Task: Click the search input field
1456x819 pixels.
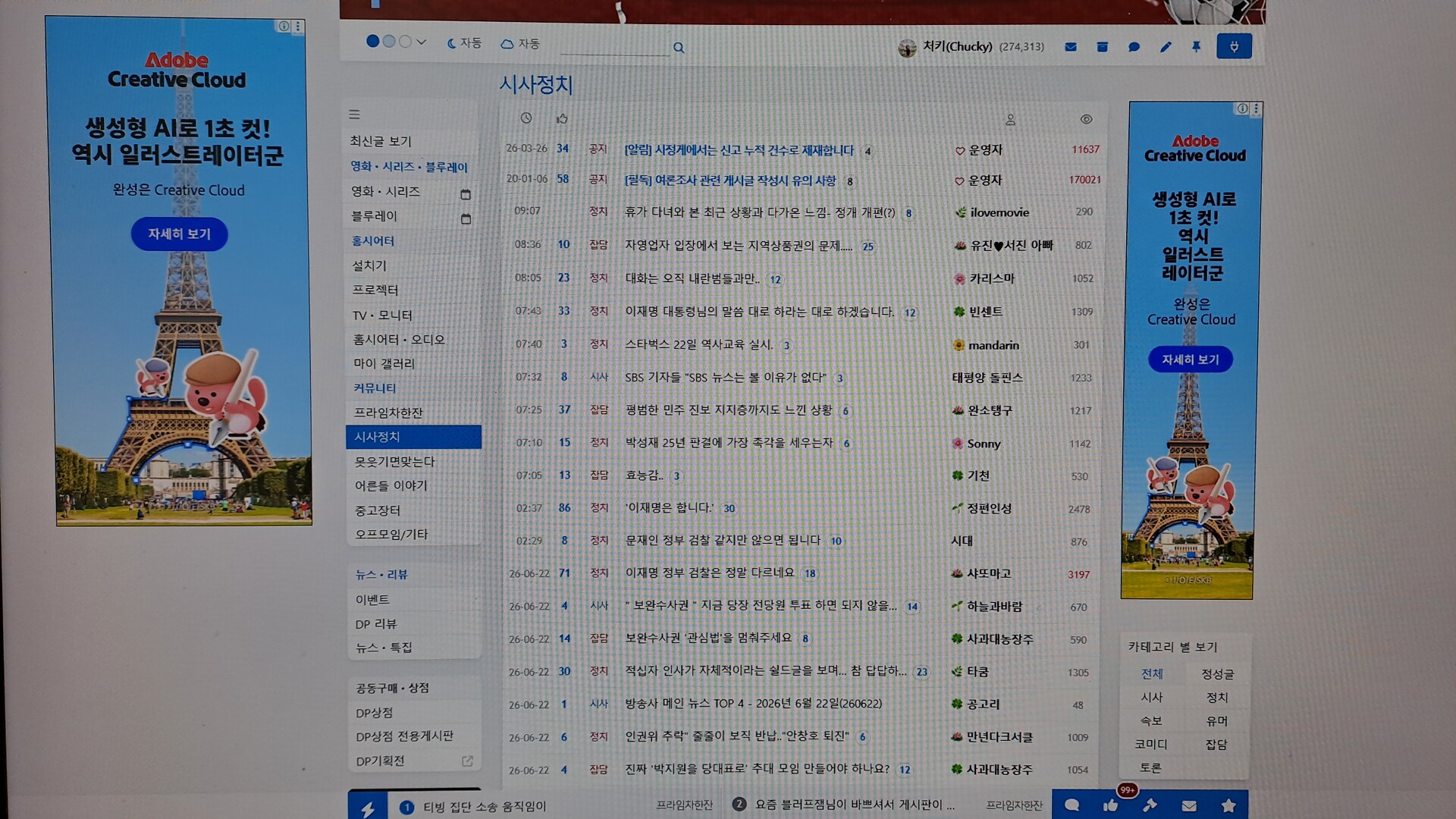Action: [x=615, y=46]
